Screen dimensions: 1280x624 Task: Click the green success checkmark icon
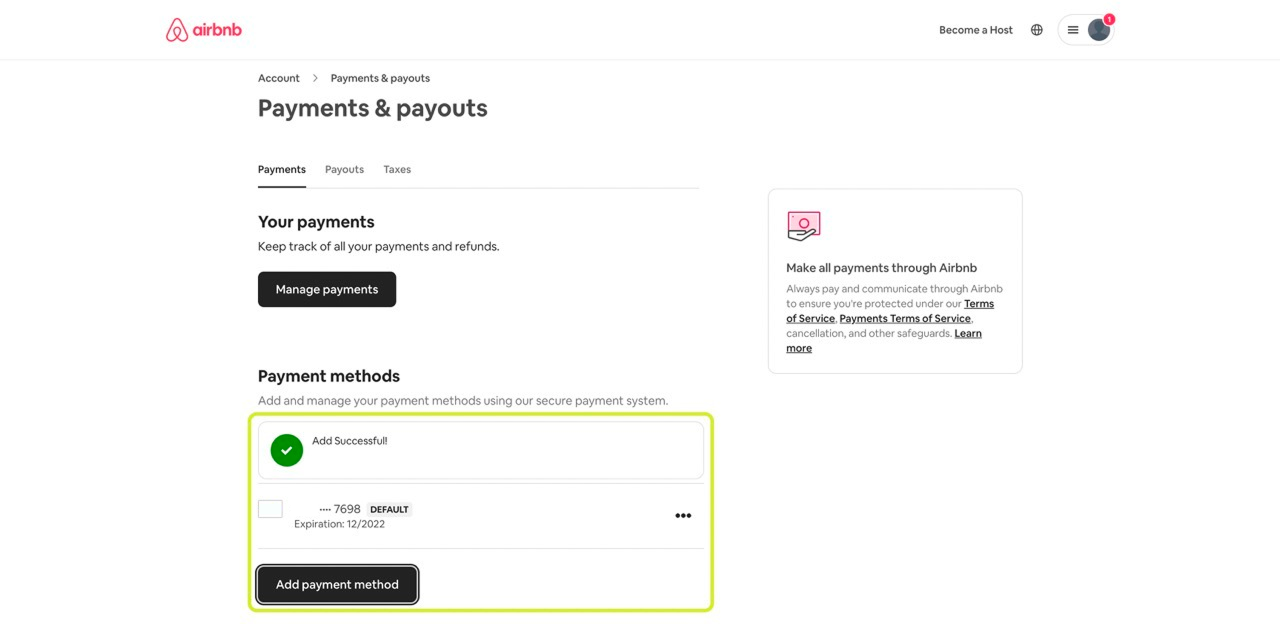287,450
